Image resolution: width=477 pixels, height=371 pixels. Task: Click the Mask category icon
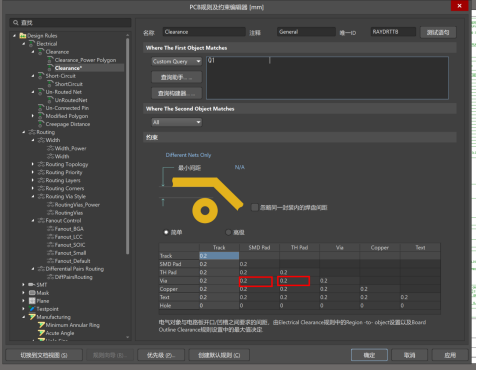click(x=32, y=293)
